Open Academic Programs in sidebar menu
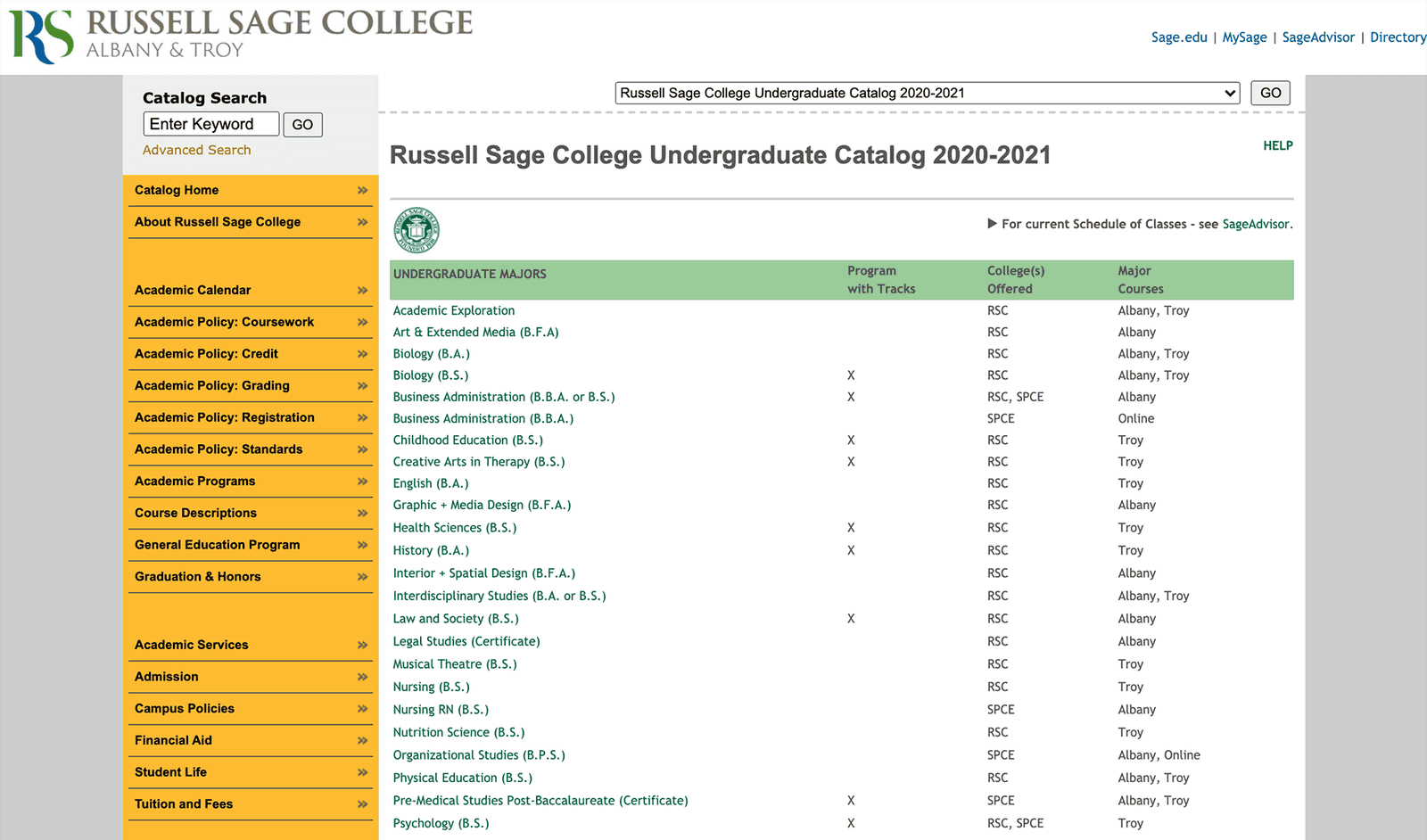 click(251, 482)
